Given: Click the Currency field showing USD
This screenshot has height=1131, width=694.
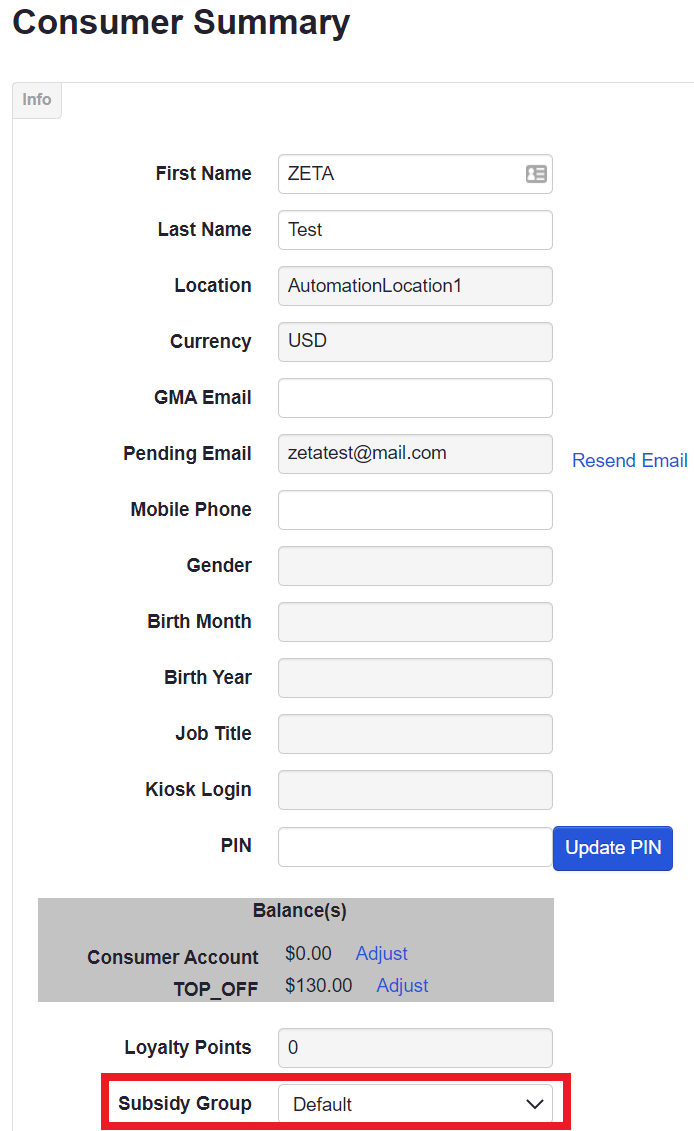Looking at the screenshot, I should click(x=416, y=342).
